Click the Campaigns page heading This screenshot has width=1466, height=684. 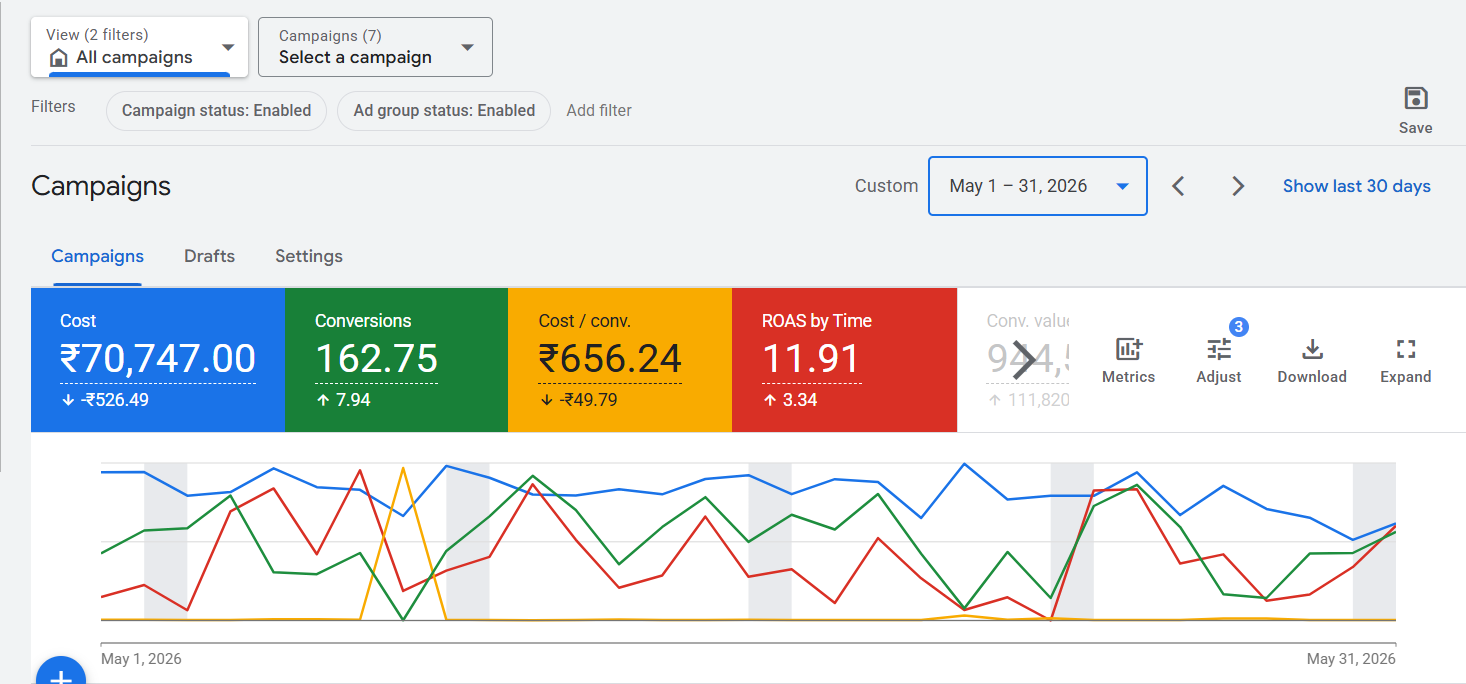[x=101, y=186]
